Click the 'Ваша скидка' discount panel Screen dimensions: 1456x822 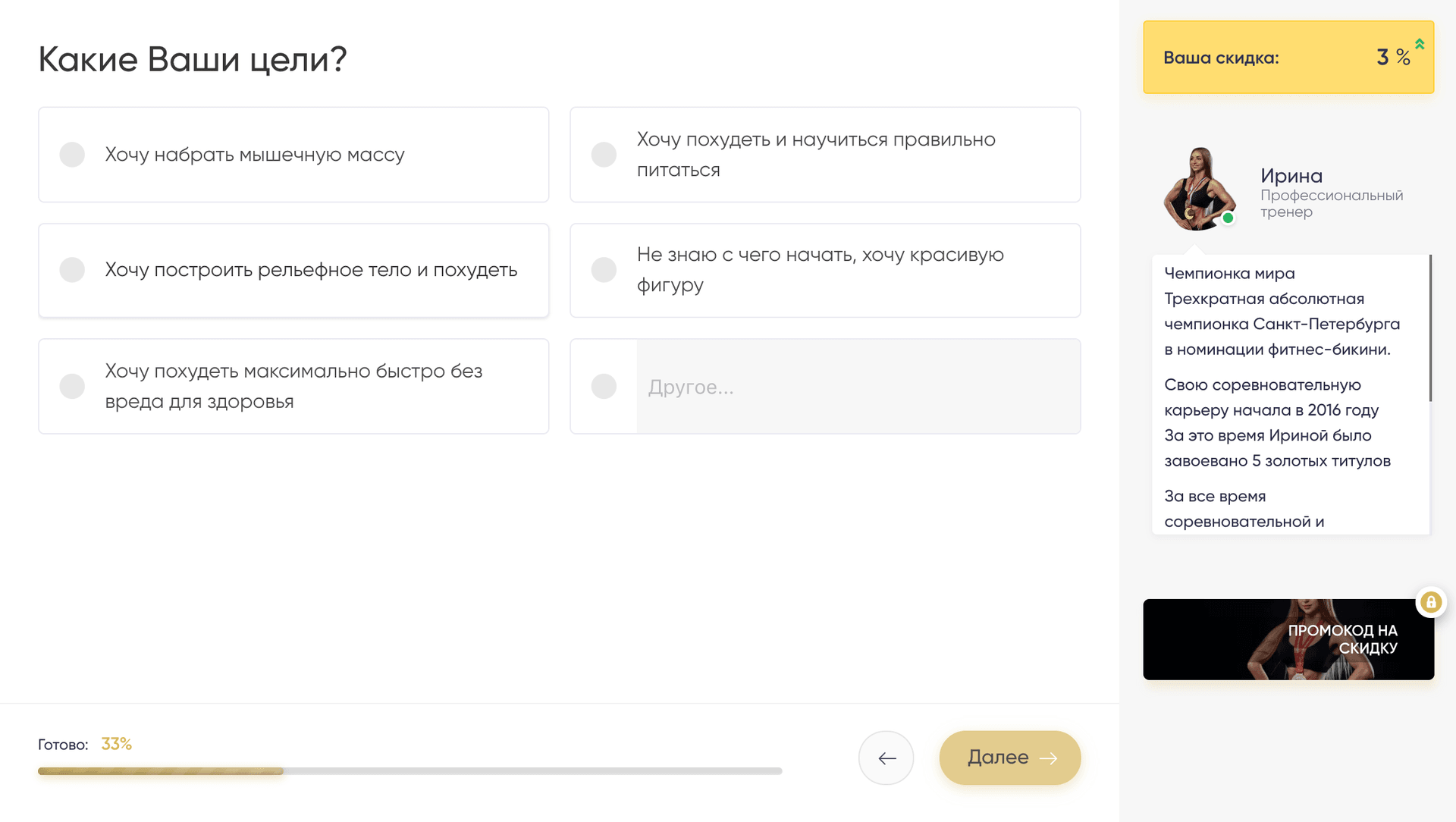tap(1288, 58)
